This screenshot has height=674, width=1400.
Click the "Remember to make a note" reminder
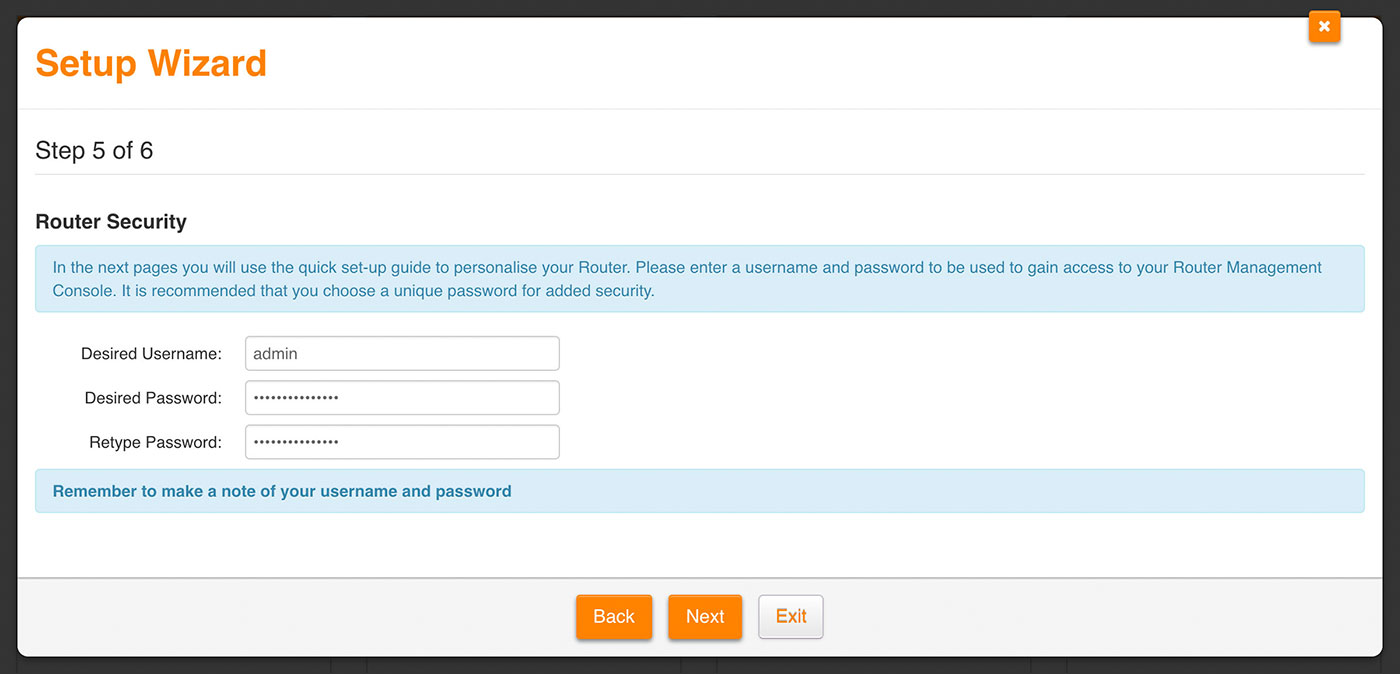click(x=282, y=492)
